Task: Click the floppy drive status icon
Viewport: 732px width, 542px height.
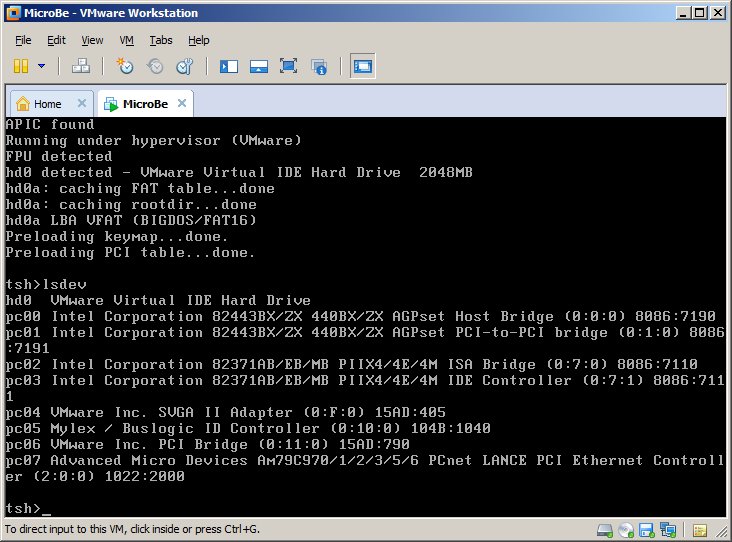Action: (x=647, y=530)
